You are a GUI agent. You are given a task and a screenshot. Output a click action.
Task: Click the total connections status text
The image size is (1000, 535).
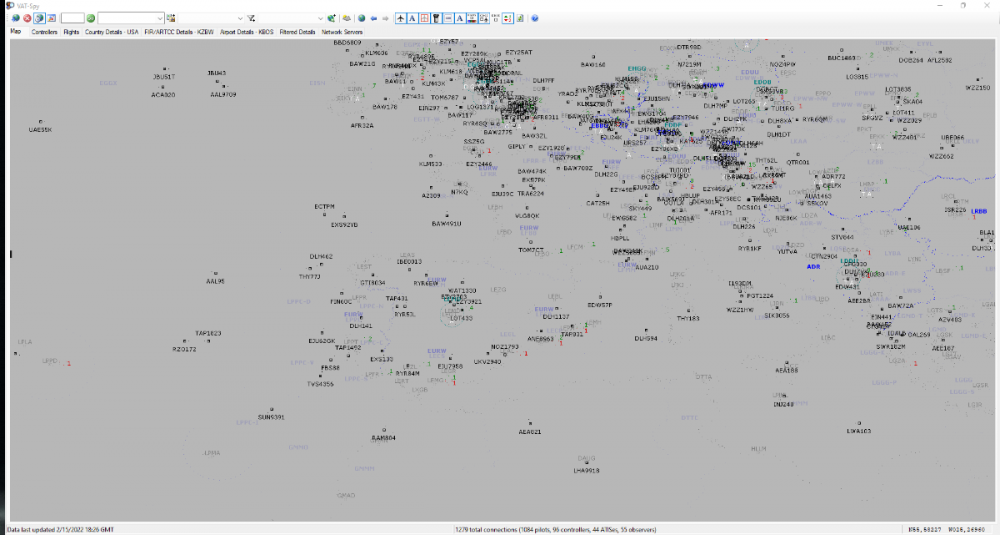555,529
